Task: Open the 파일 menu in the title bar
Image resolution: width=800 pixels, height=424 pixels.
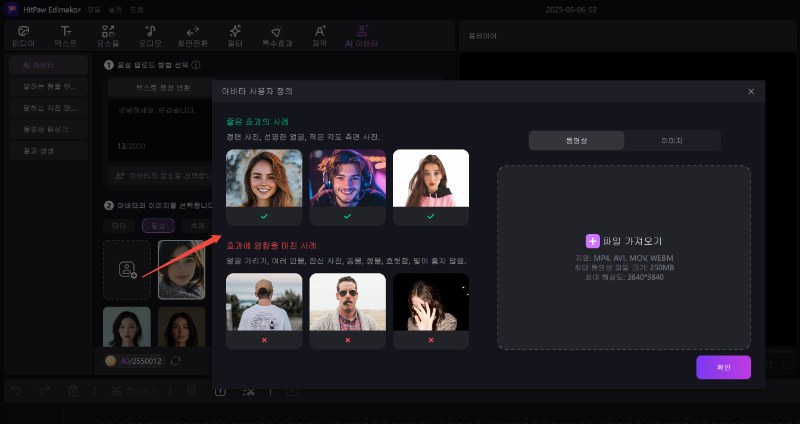Action: click(93, 10)
